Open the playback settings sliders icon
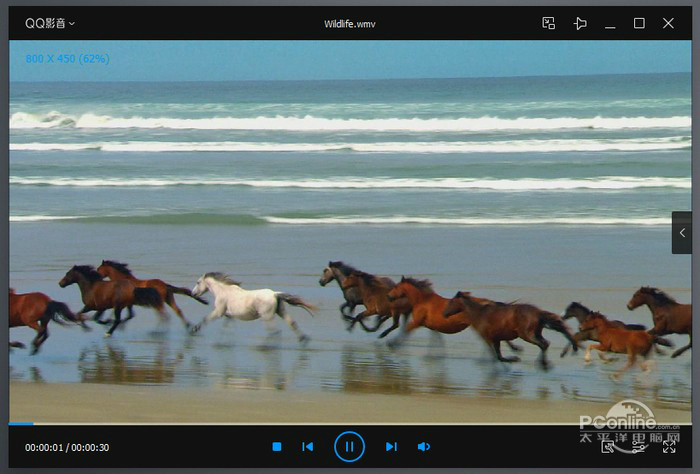 638,446
